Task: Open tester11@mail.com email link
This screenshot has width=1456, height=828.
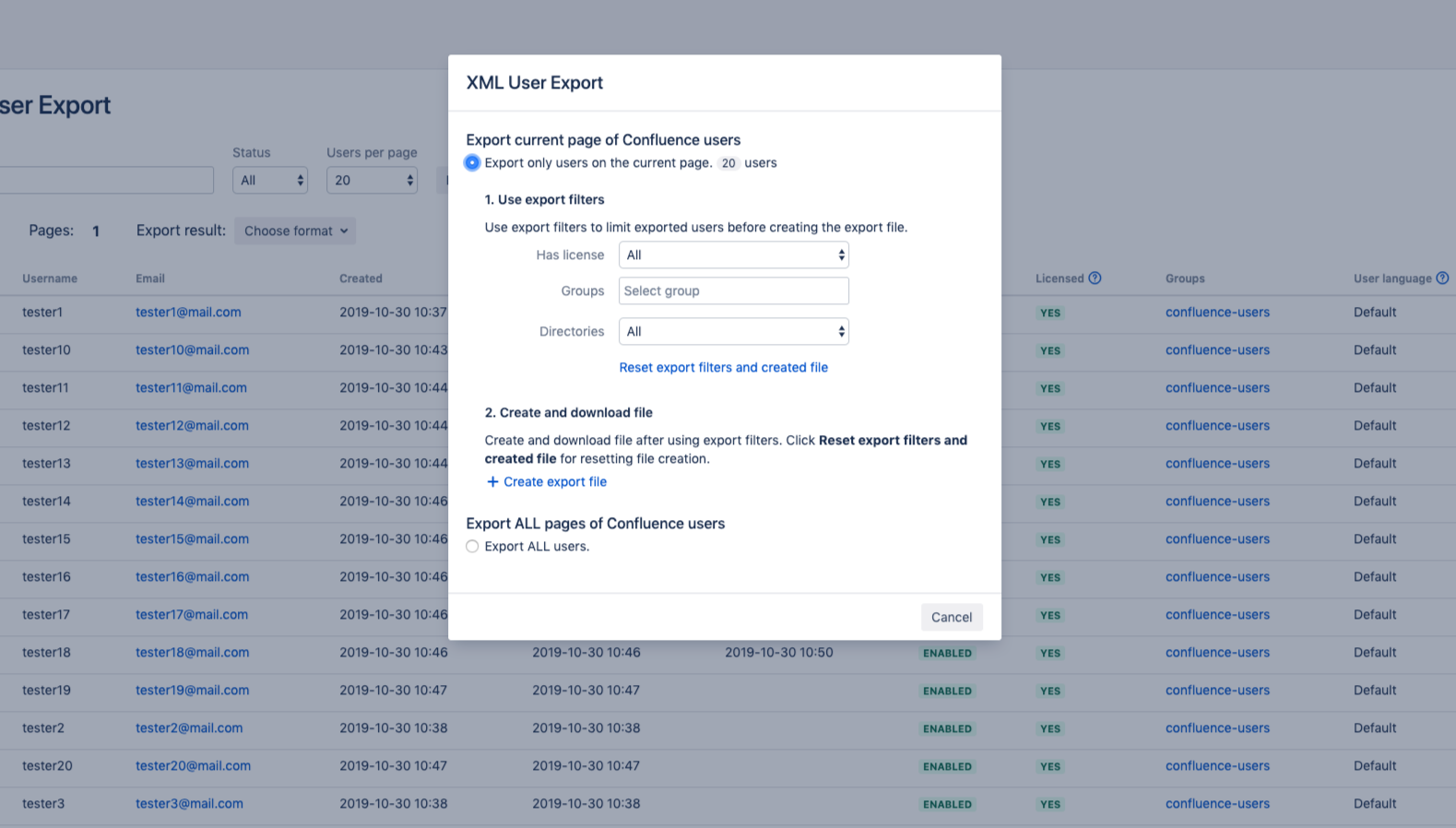Action: coord(191,387)
